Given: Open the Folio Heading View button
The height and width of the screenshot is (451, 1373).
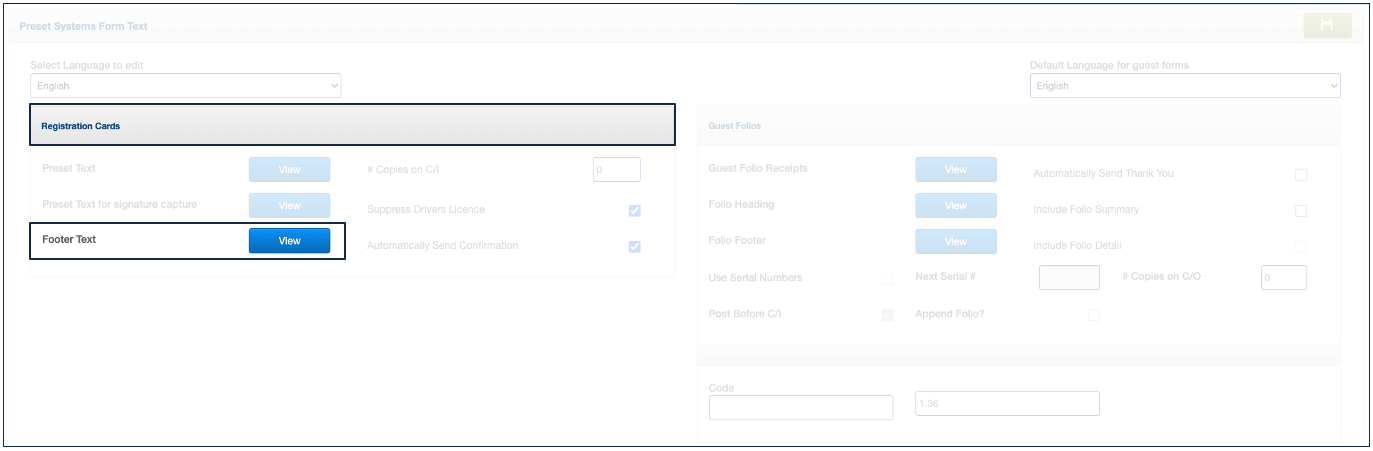Looking at the screenshot, I should click(x=955, y=206).
